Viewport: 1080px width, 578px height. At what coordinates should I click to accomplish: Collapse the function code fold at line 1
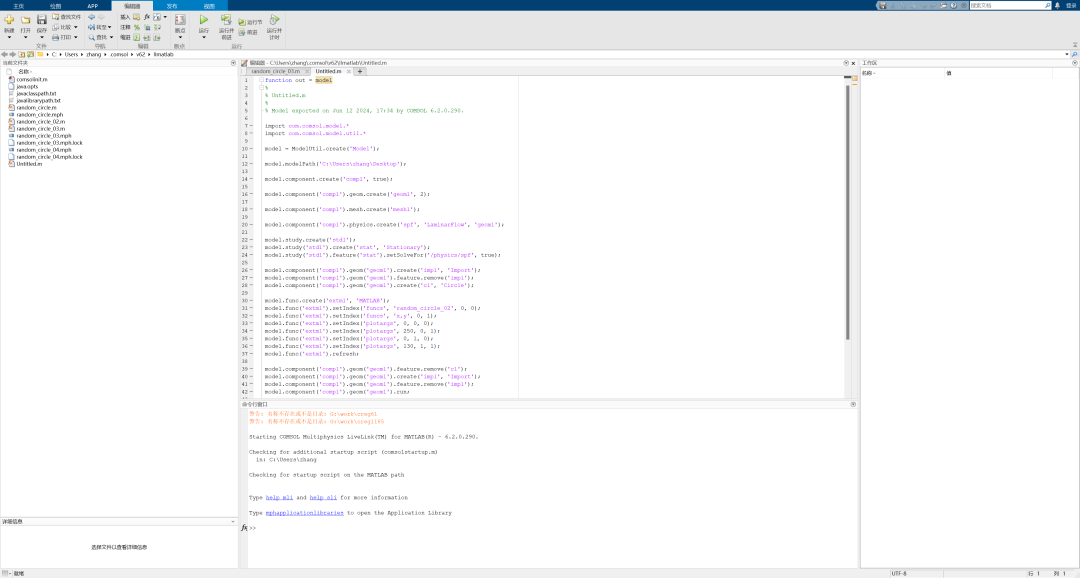[x=260, y=80]
